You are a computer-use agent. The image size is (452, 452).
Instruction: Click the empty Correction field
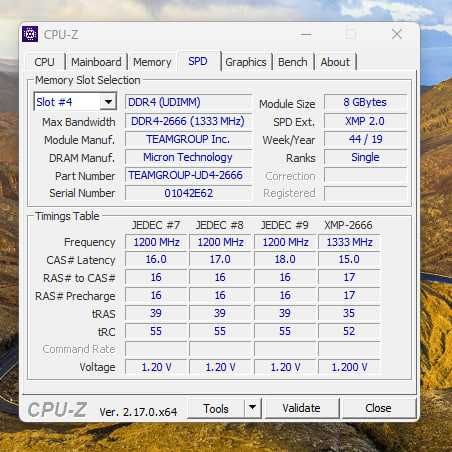click(365, 175)
